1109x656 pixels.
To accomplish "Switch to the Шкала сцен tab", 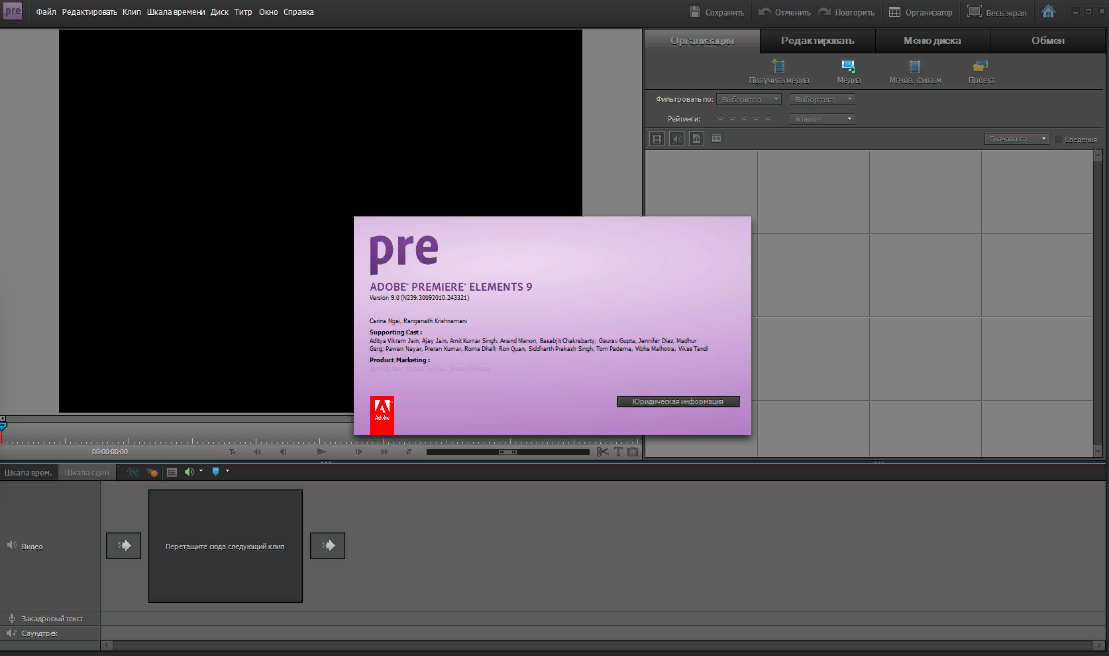I will [x=87, y=472].
